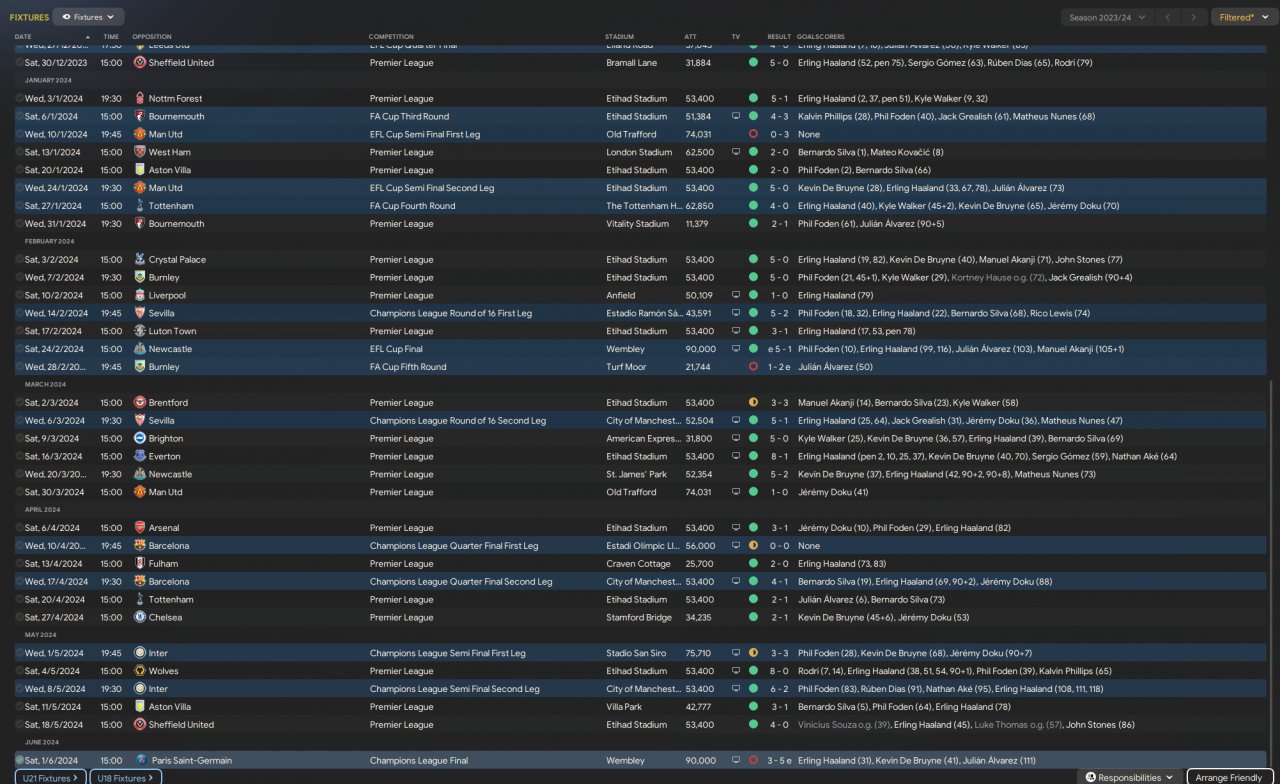
Task: Click the 'Wed, 3/1/2024' date cell
Action: [55, 99]
